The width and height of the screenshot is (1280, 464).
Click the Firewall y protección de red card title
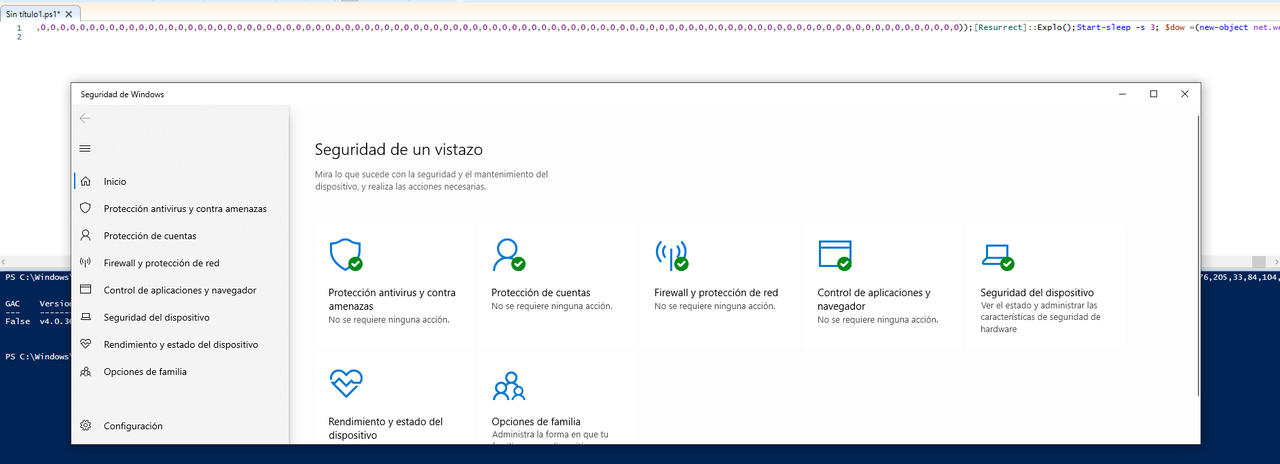tap(716, 293)
